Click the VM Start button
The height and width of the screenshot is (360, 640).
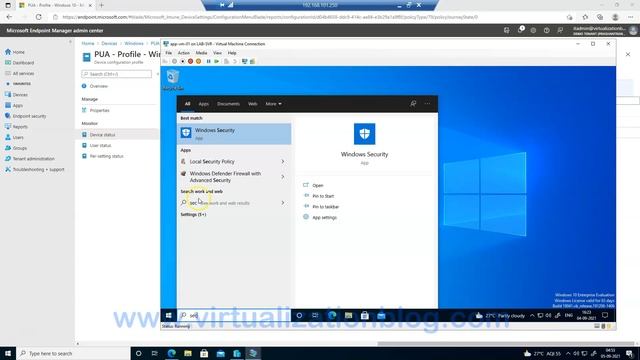click(169, 316)
